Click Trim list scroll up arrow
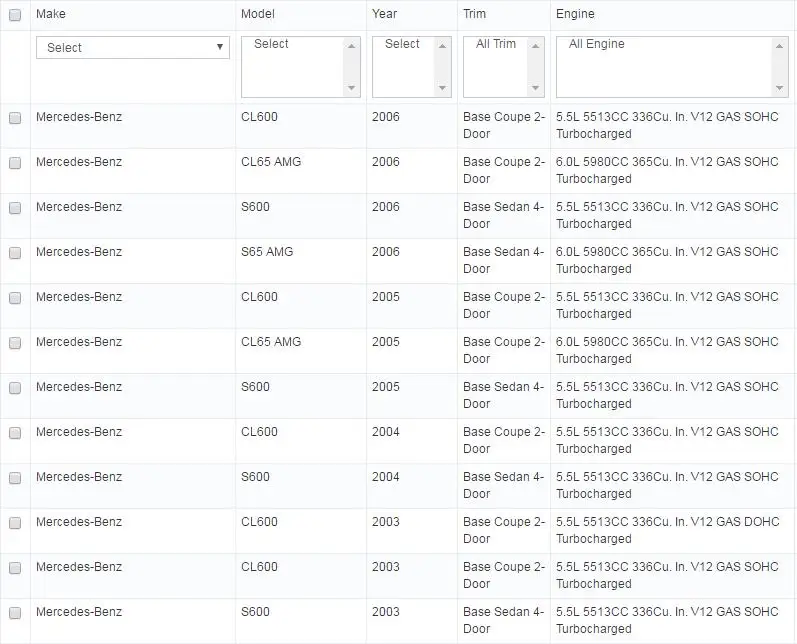Image resolution: width=797 pixels, height=644 pixels. tap(535, 46)
